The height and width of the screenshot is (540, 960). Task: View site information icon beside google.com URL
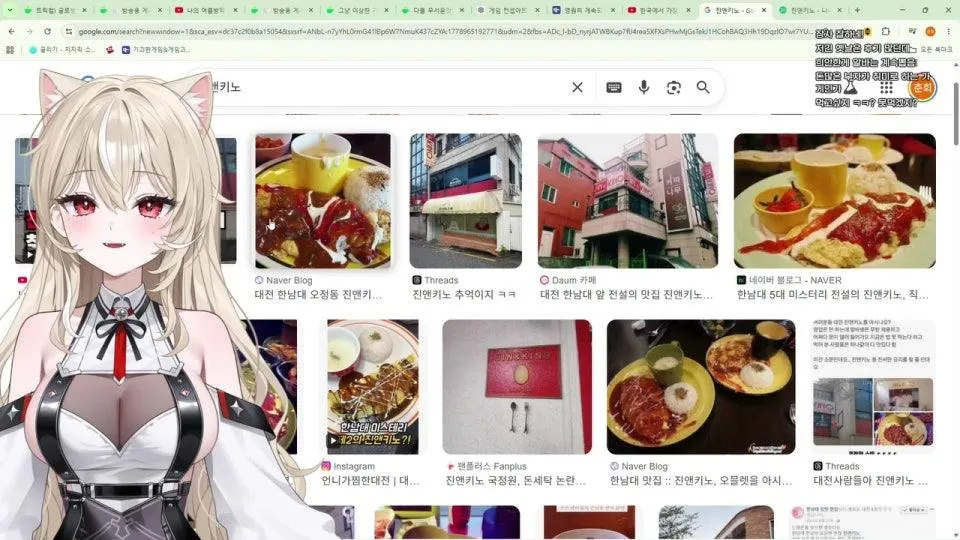click(x=69, y=31)
